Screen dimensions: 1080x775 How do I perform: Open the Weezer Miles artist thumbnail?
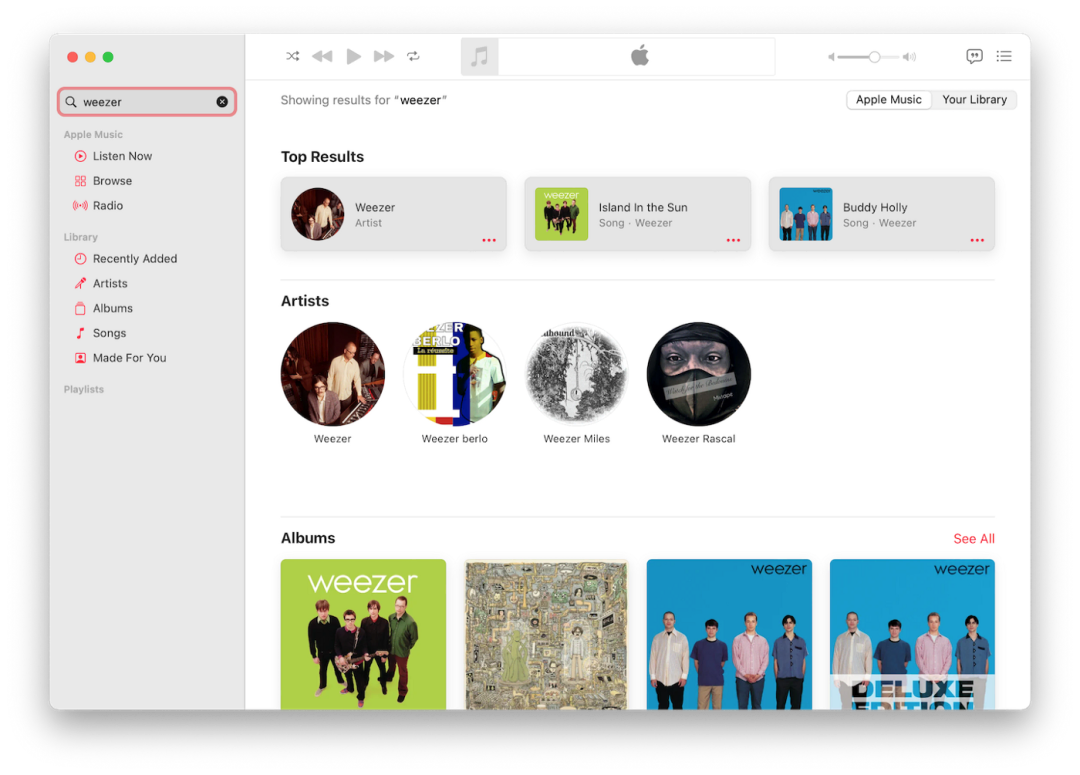(577, 374)
